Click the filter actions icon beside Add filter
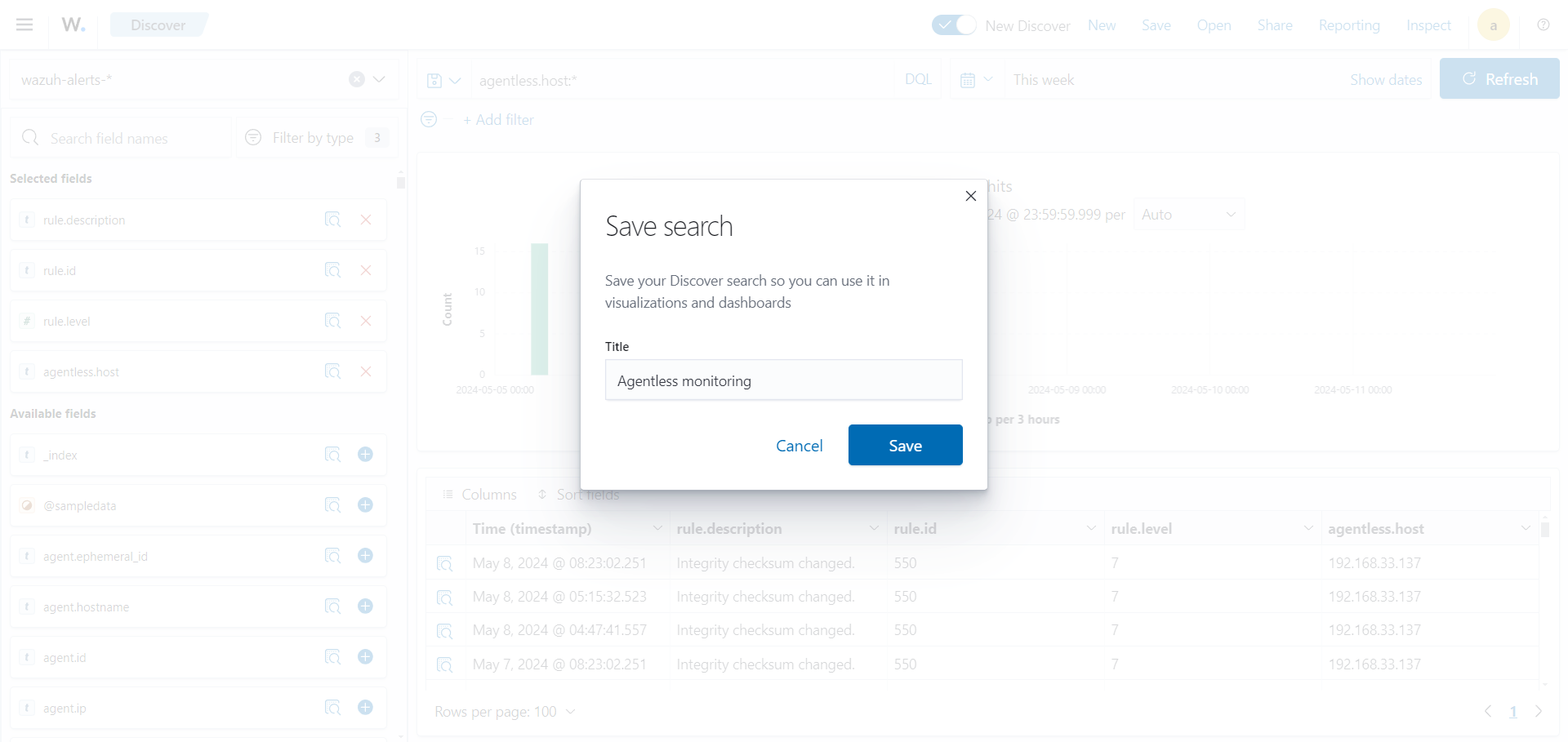1568x742 pixels. click(429, 119)
